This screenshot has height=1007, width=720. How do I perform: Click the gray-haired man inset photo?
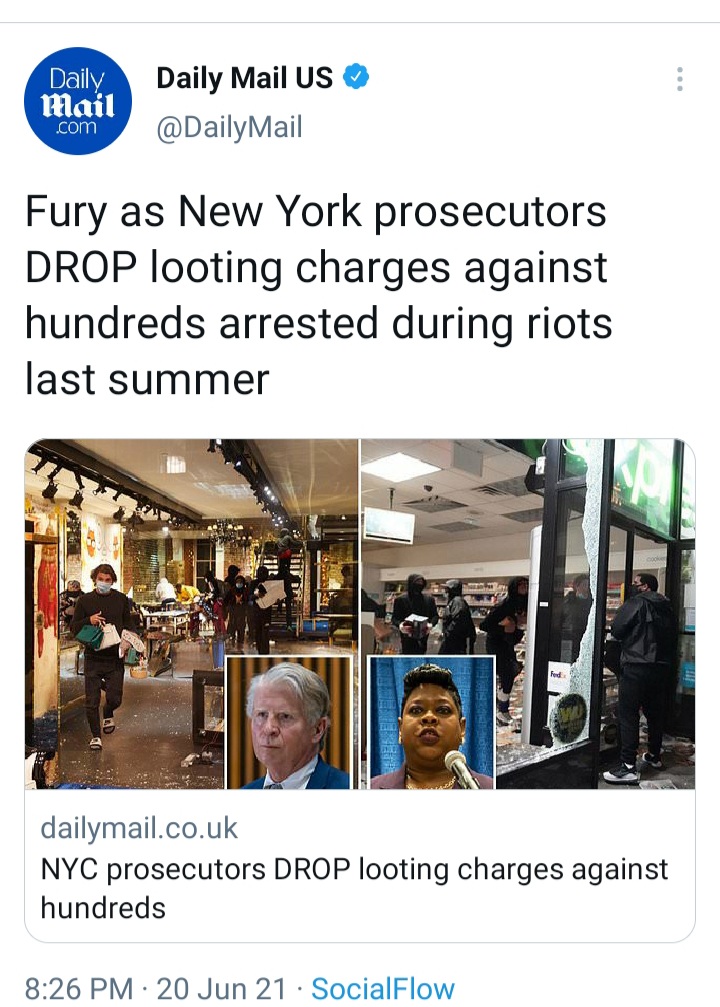(x=288, y=722)
